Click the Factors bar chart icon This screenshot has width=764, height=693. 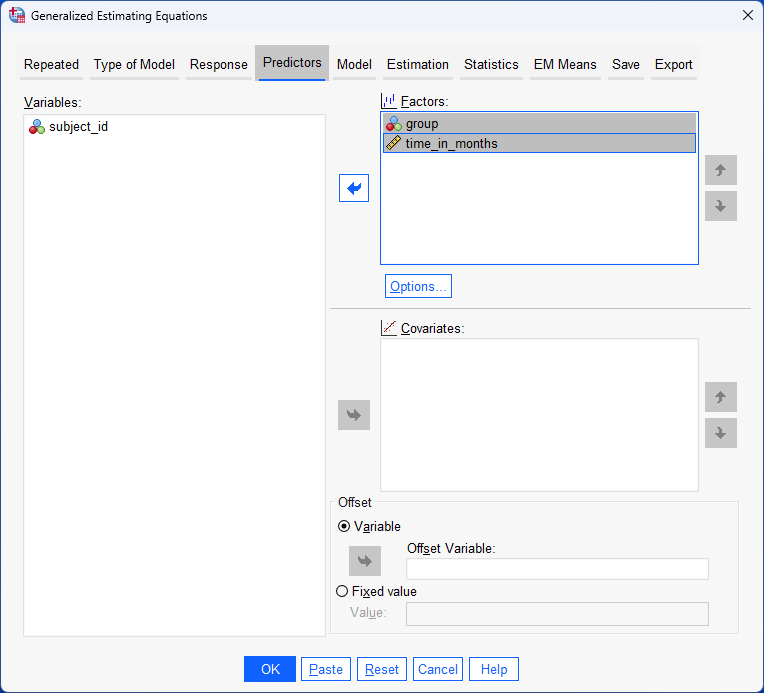click(x=388, y=101)
